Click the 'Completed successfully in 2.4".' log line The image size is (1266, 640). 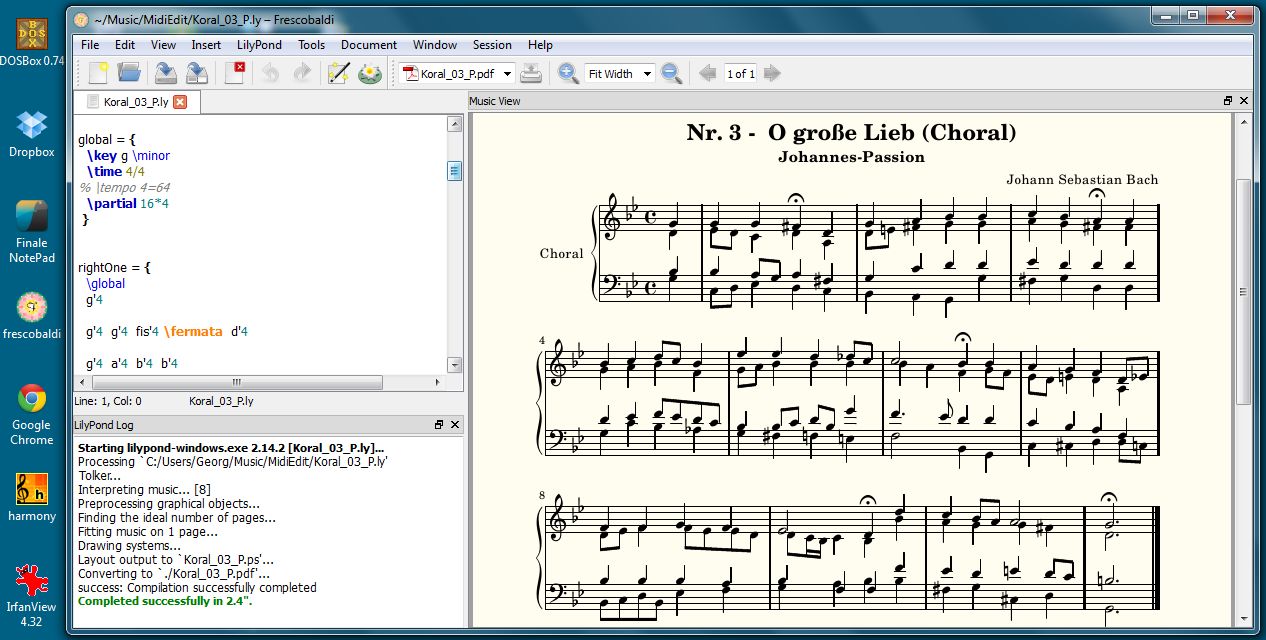point(164,601)
